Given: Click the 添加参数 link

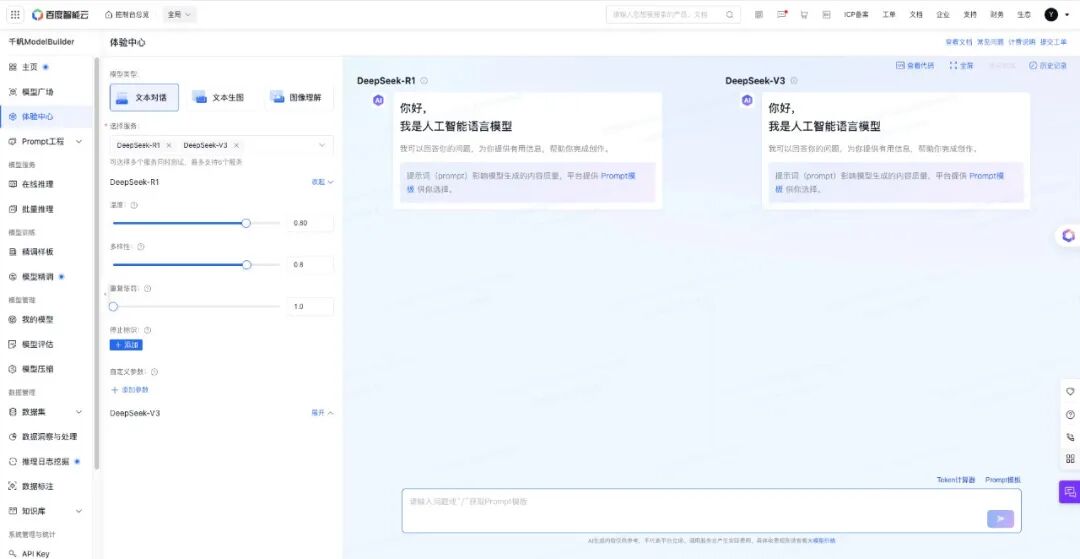Looking at the screenshot, I should 129,390.
